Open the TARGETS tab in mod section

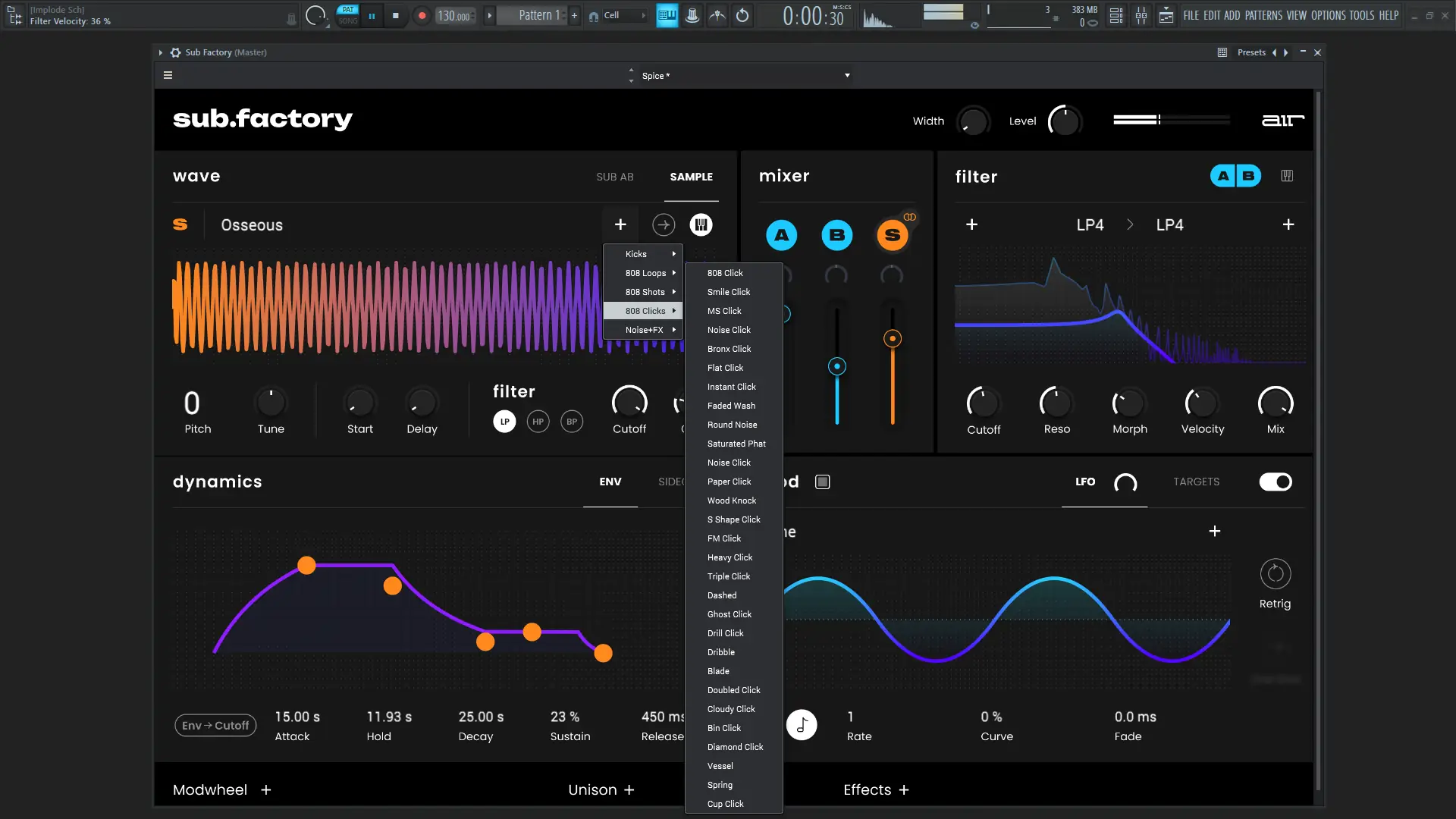(x=1196, y=482)
